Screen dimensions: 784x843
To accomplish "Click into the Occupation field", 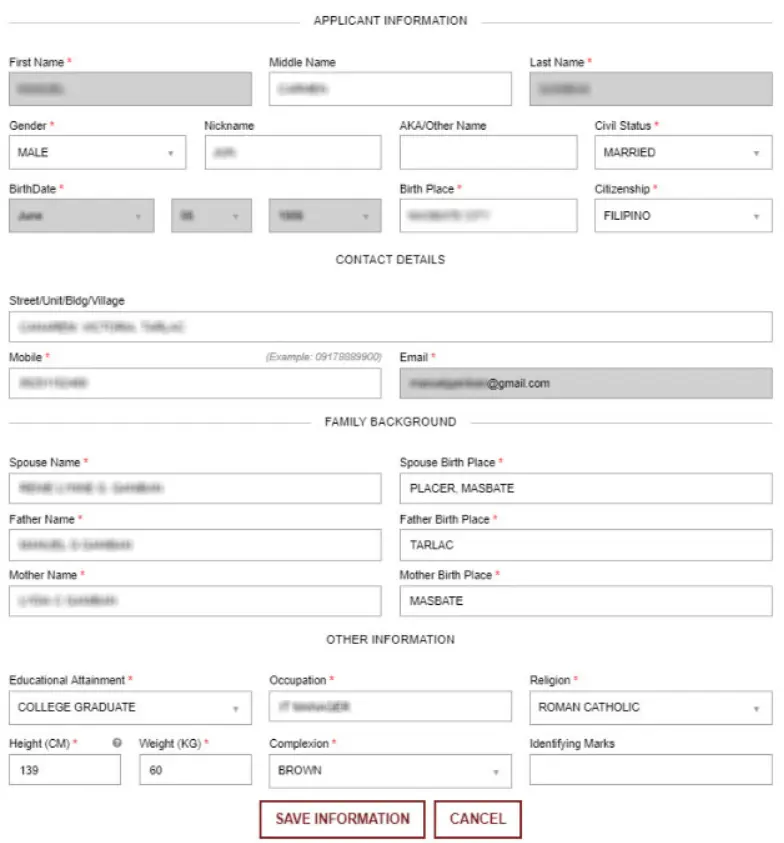I will (x=390, y=706).
